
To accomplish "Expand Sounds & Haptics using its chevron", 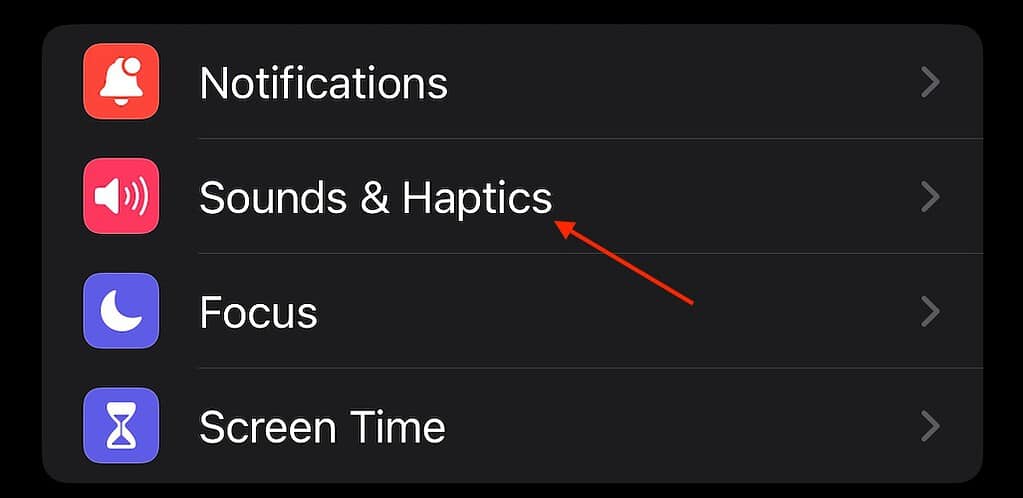I will [x=930, y=197].
